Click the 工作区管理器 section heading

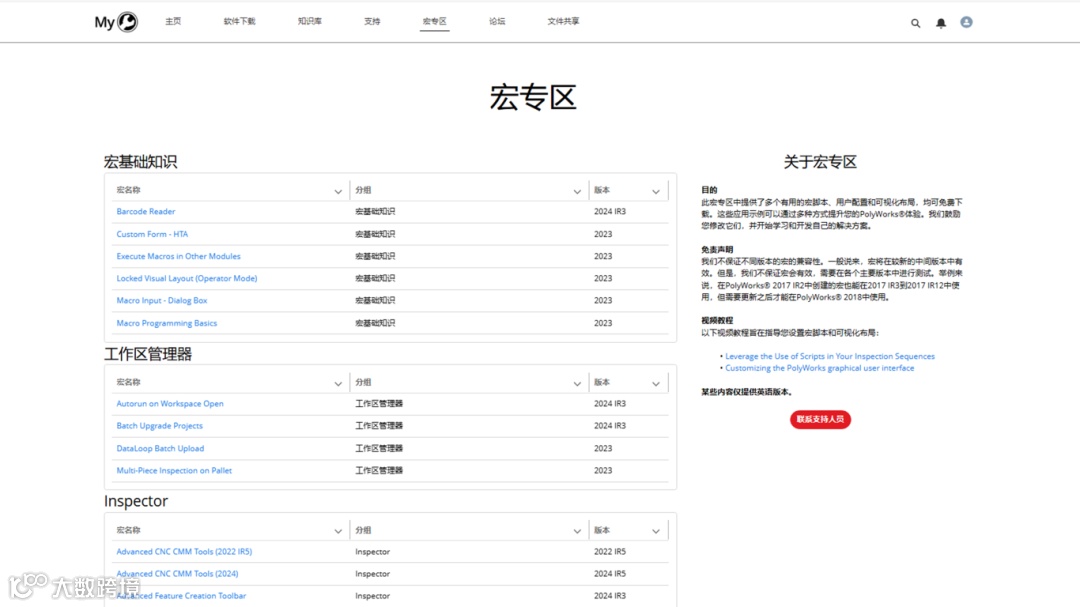coord(148,354)
